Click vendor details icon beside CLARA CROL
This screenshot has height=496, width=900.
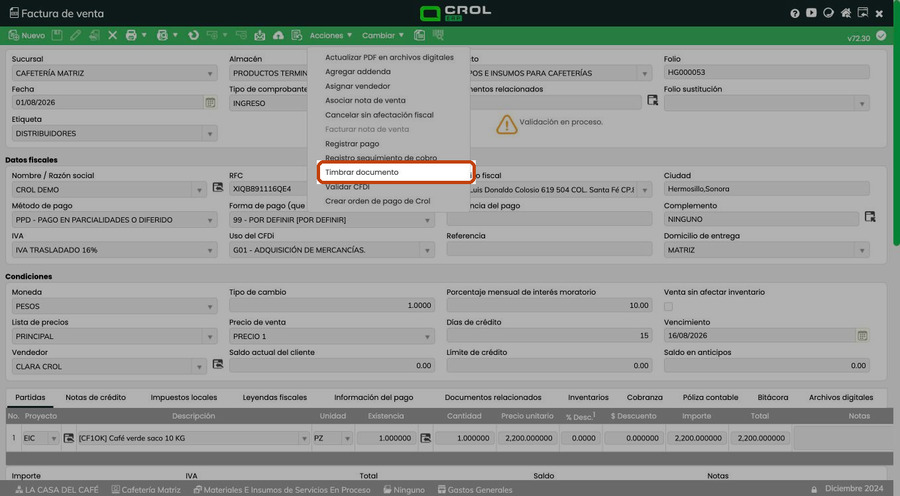tap(218, 364)
